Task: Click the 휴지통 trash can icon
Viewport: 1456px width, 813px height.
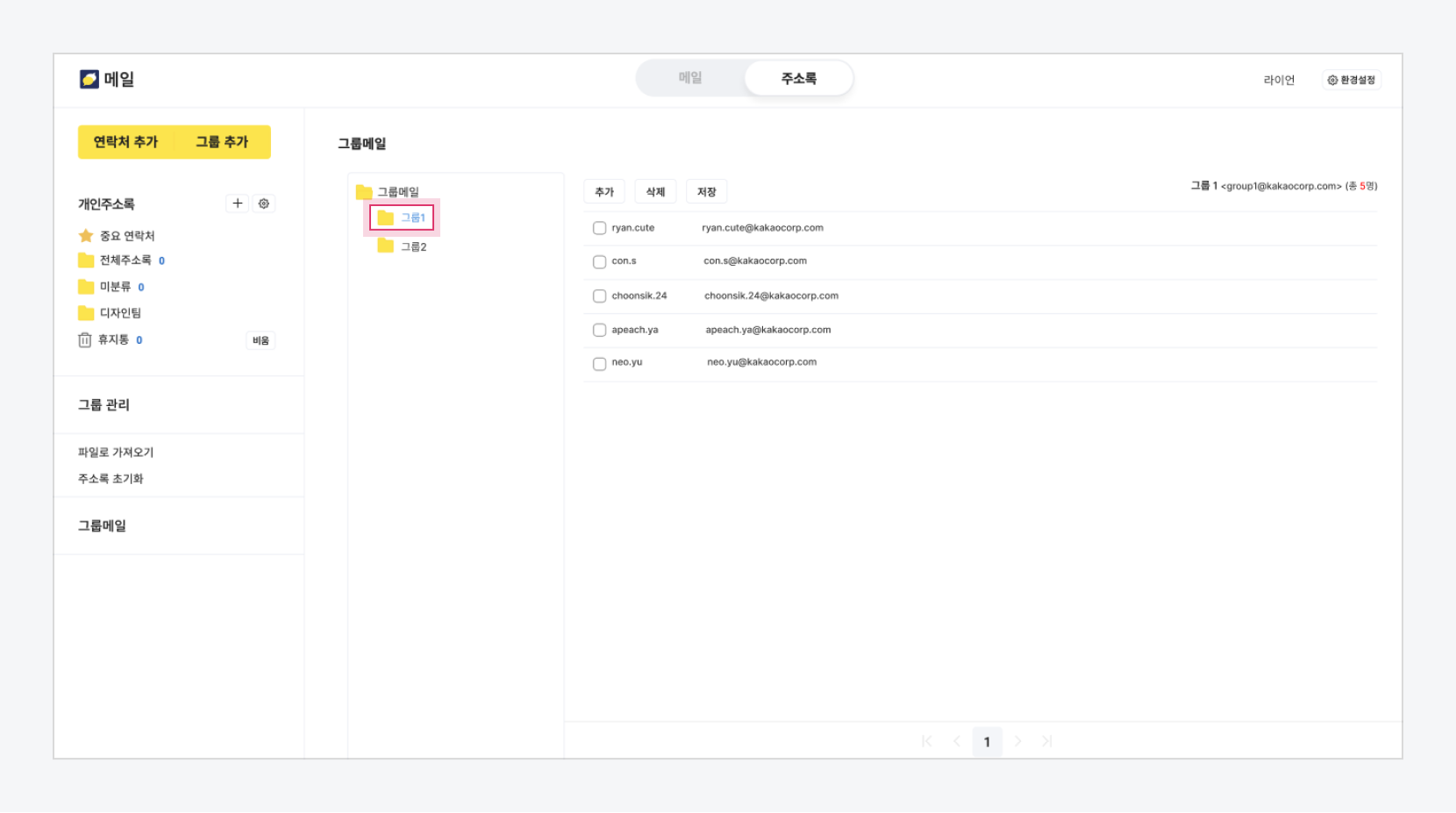Action: tap(85, 340)
